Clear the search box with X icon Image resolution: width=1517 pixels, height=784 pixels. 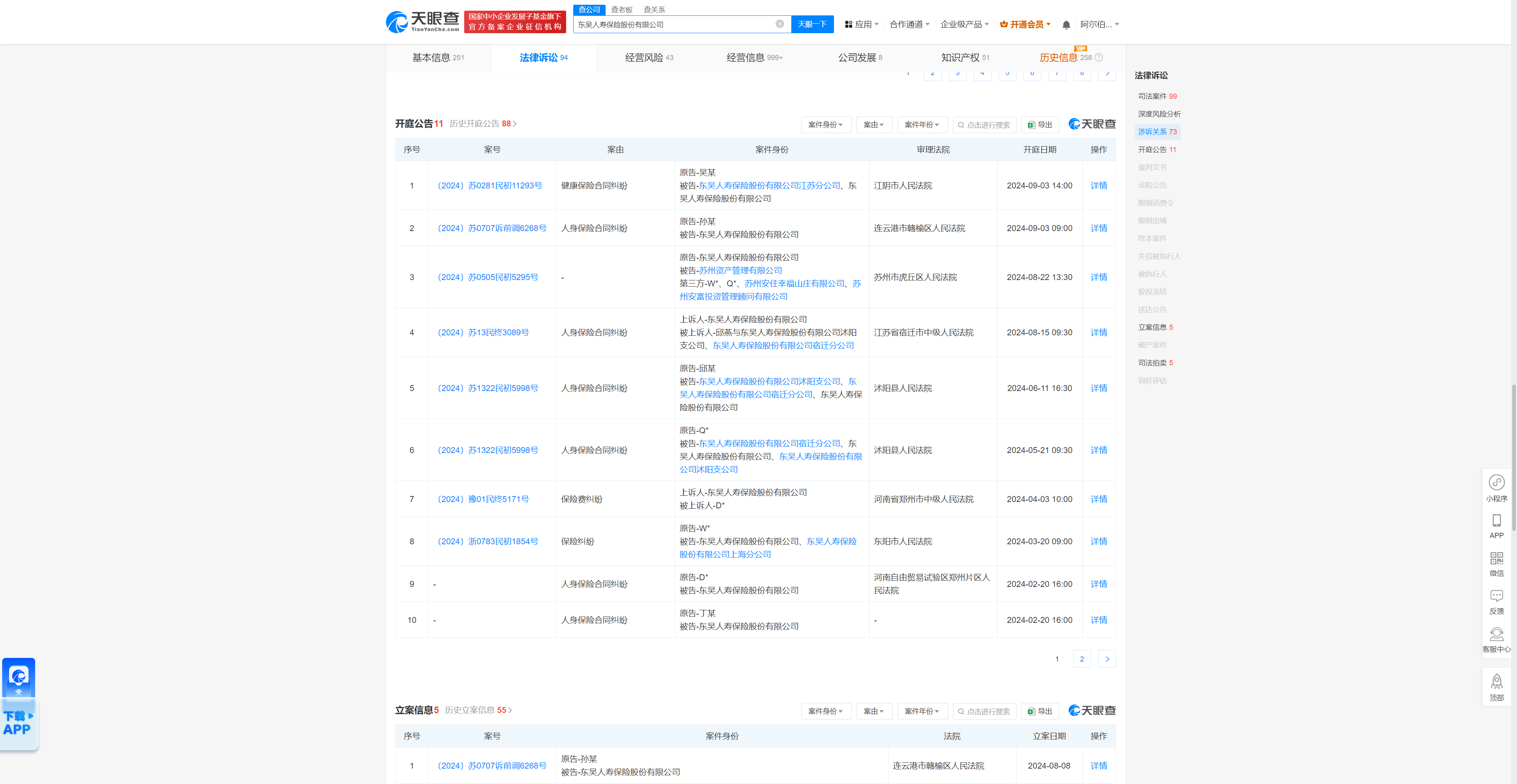(x=779, y=24)
